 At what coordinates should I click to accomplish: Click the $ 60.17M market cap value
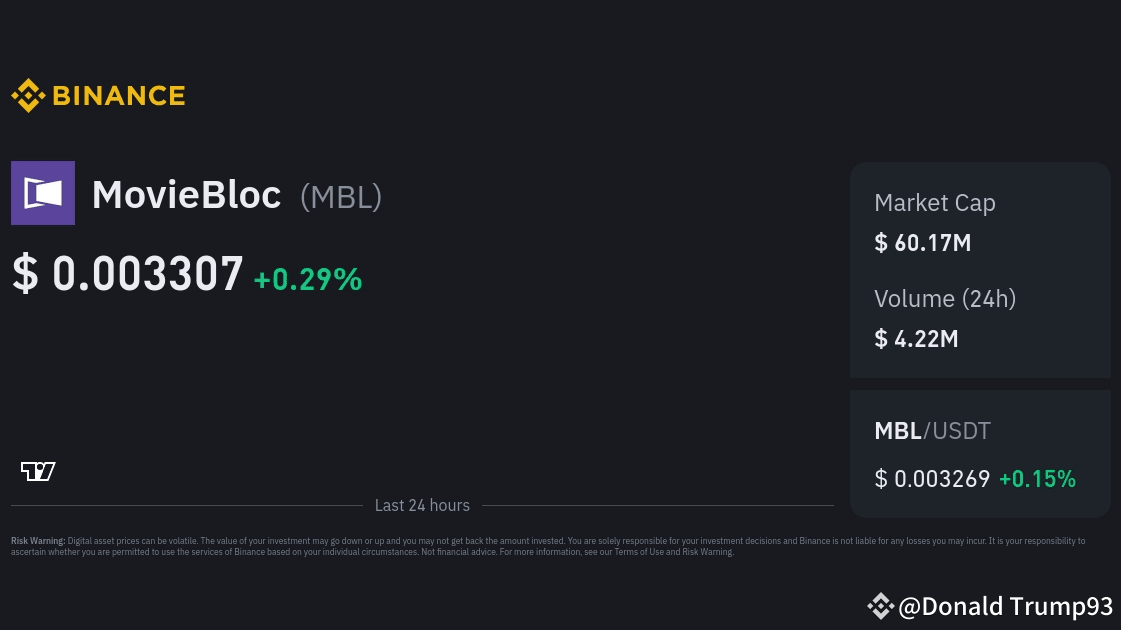click(x=923, y=243)
